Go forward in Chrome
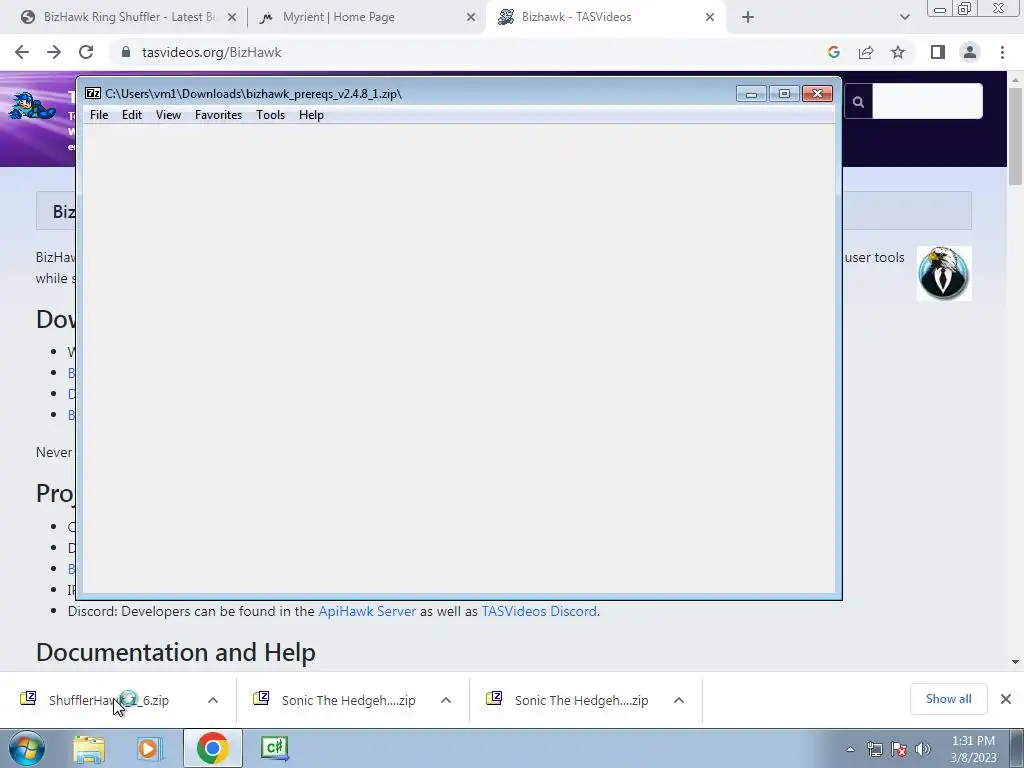Viewport: 1024px width, 768px height. click(x=54, y=52)
